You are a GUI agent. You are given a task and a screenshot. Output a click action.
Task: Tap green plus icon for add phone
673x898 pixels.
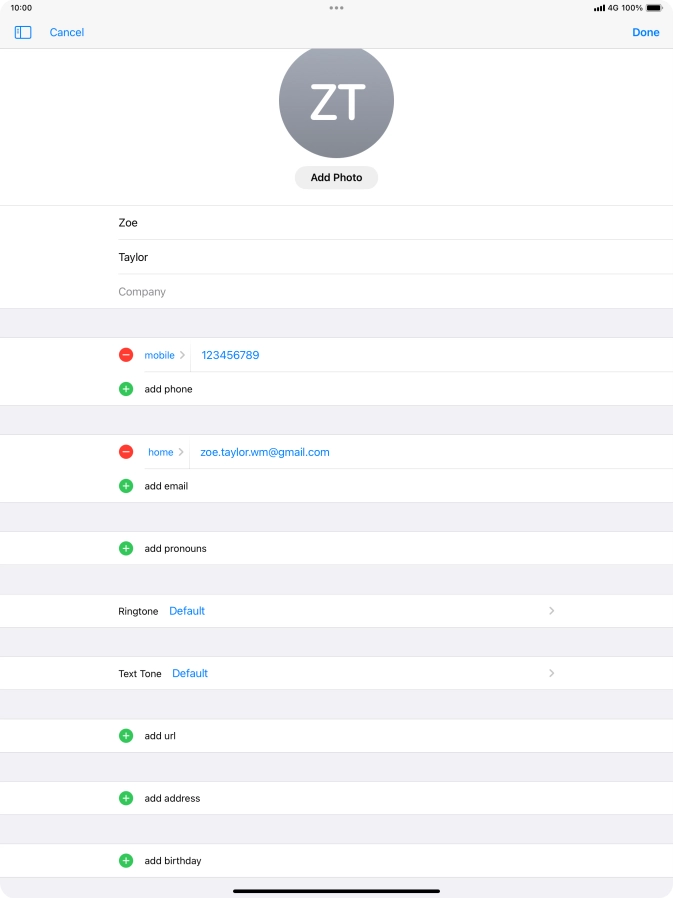point(126,389)
